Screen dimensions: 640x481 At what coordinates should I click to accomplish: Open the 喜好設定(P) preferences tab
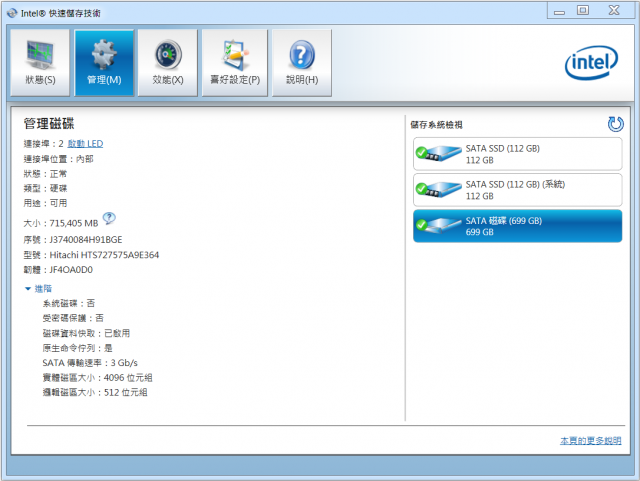235,63
